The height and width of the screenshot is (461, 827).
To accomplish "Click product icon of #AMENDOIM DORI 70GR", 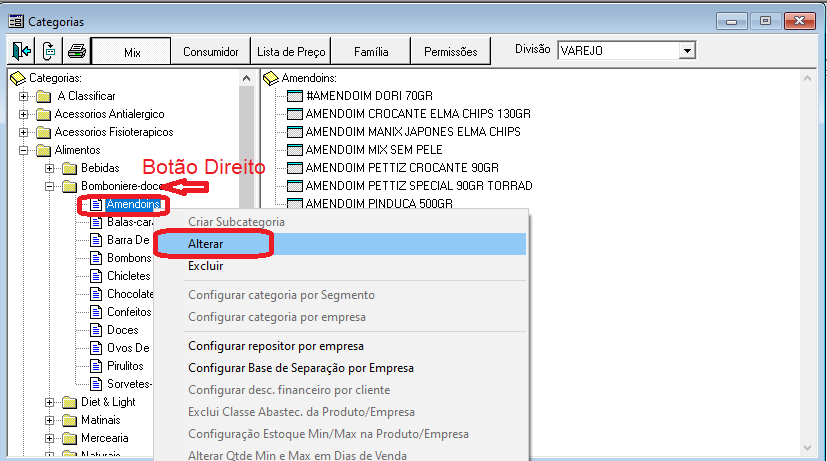I will [295, 96].
